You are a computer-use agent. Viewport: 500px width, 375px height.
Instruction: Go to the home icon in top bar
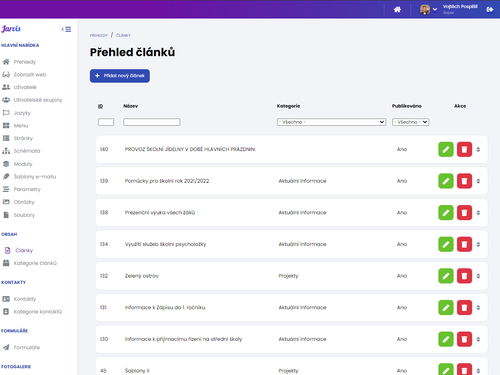point(397,10)
